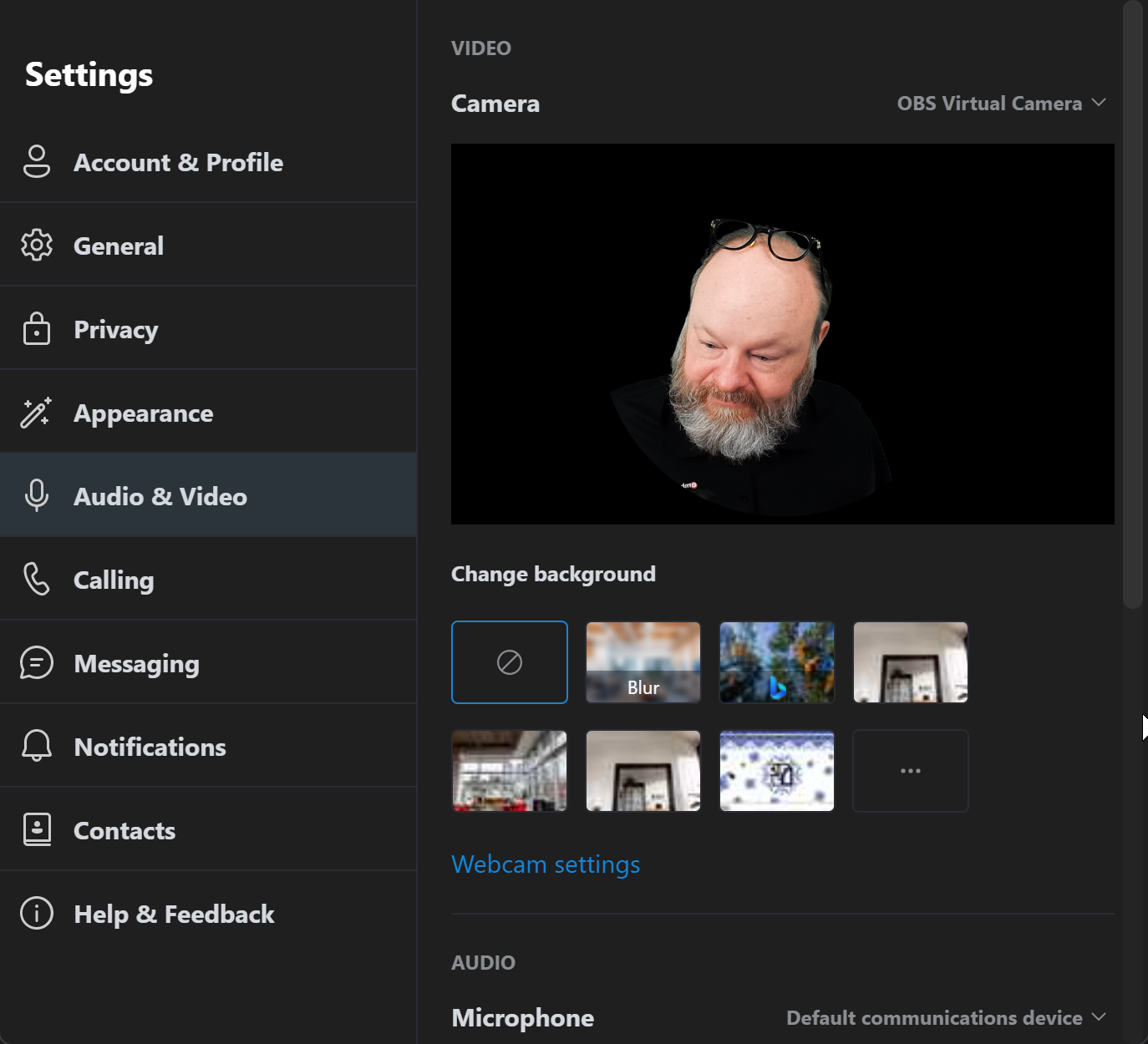Go to Notifications settings
This screenshot has width=1148, height=1044.
[x=208, y=746]
